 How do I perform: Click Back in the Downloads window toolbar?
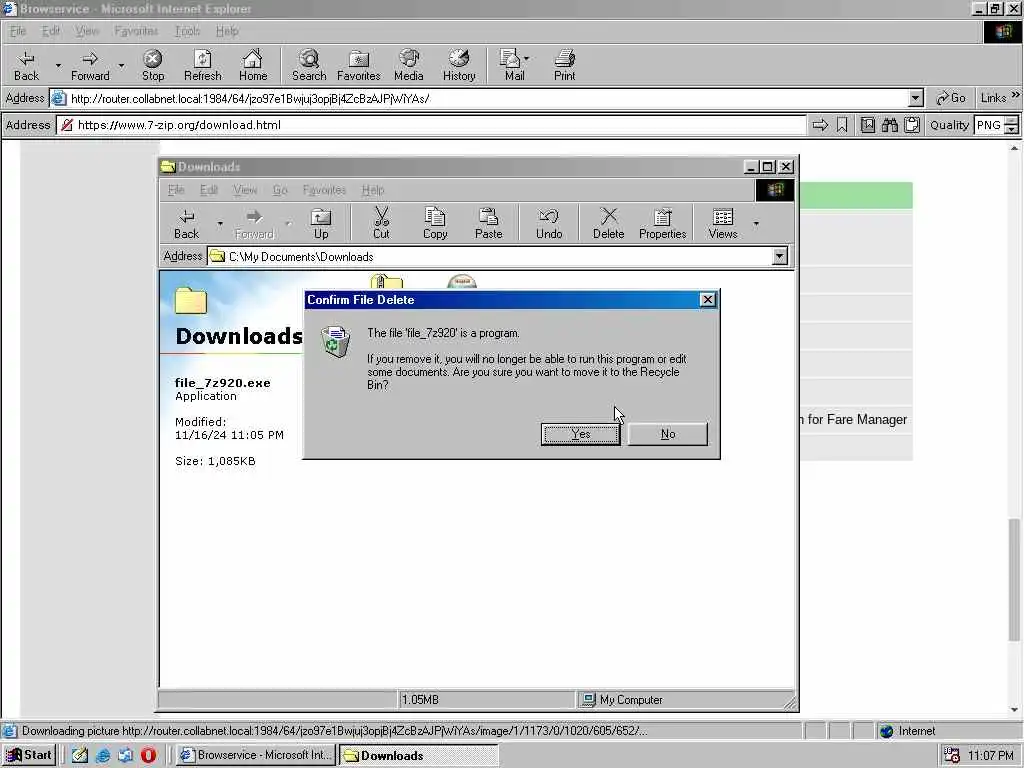(x=186, y=223)
